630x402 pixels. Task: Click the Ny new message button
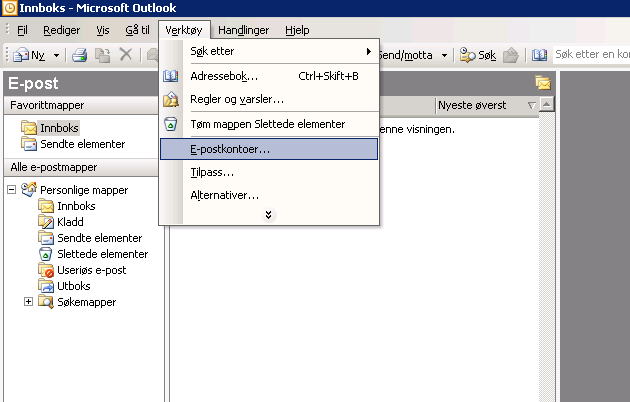[29, 55]
